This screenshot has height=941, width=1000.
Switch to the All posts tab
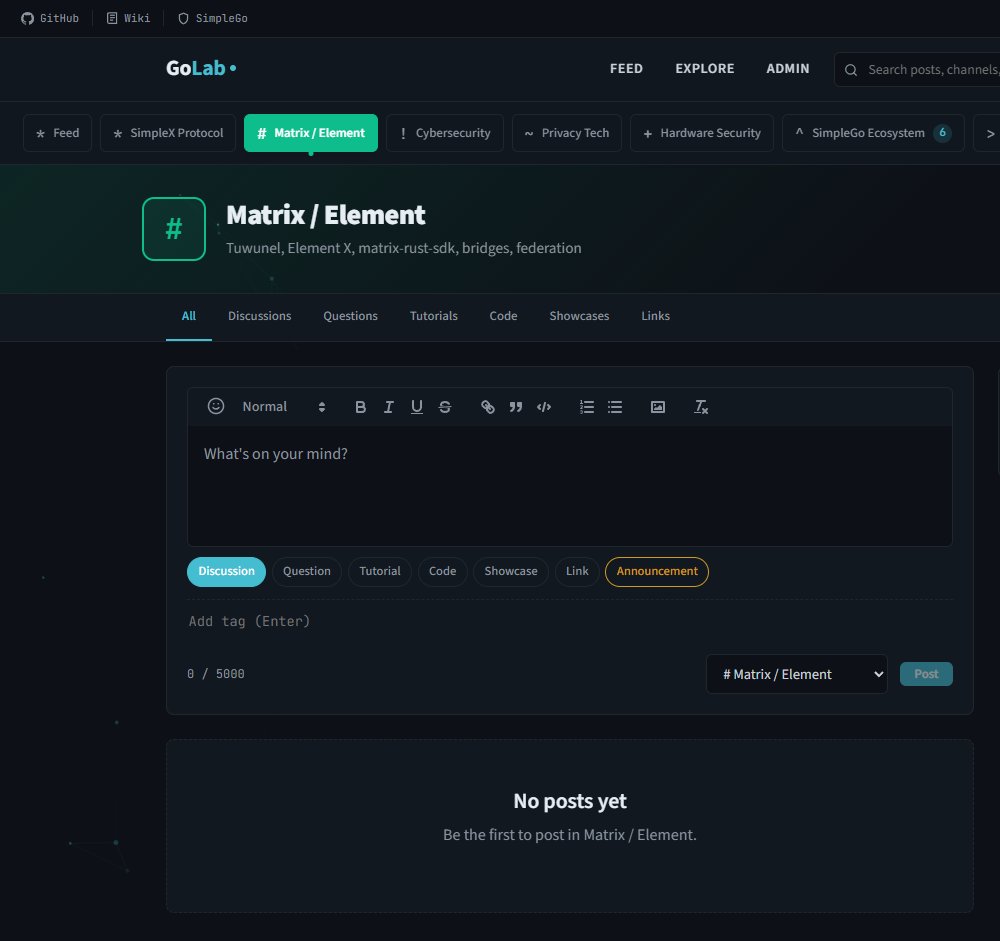189,316
